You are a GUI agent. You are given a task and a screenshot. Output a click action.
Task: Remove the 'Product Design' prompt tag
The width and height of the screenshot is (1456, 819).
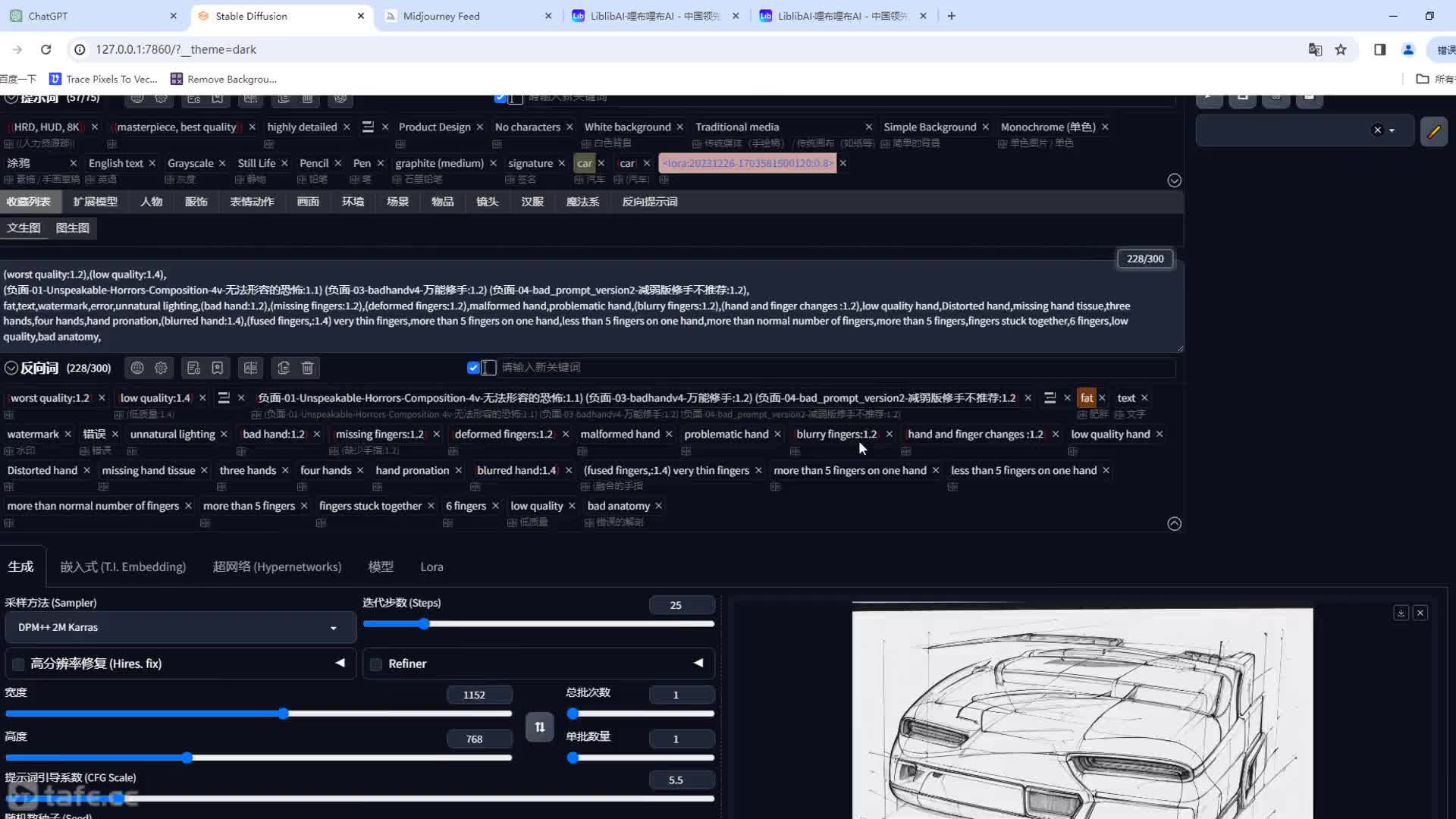point(480,127)
